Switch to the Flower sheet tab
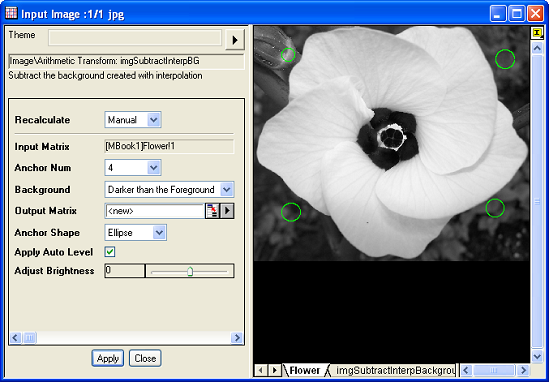The image size is (549, 382). [x=305, y=370]
